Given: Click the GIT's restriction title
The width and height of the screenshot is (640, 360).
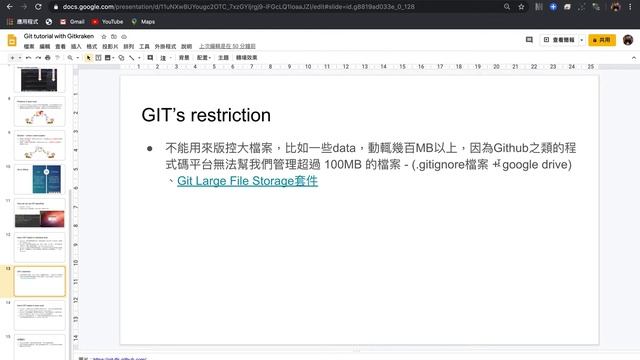Looking at the screenshot, I should (x=206, y=115).
